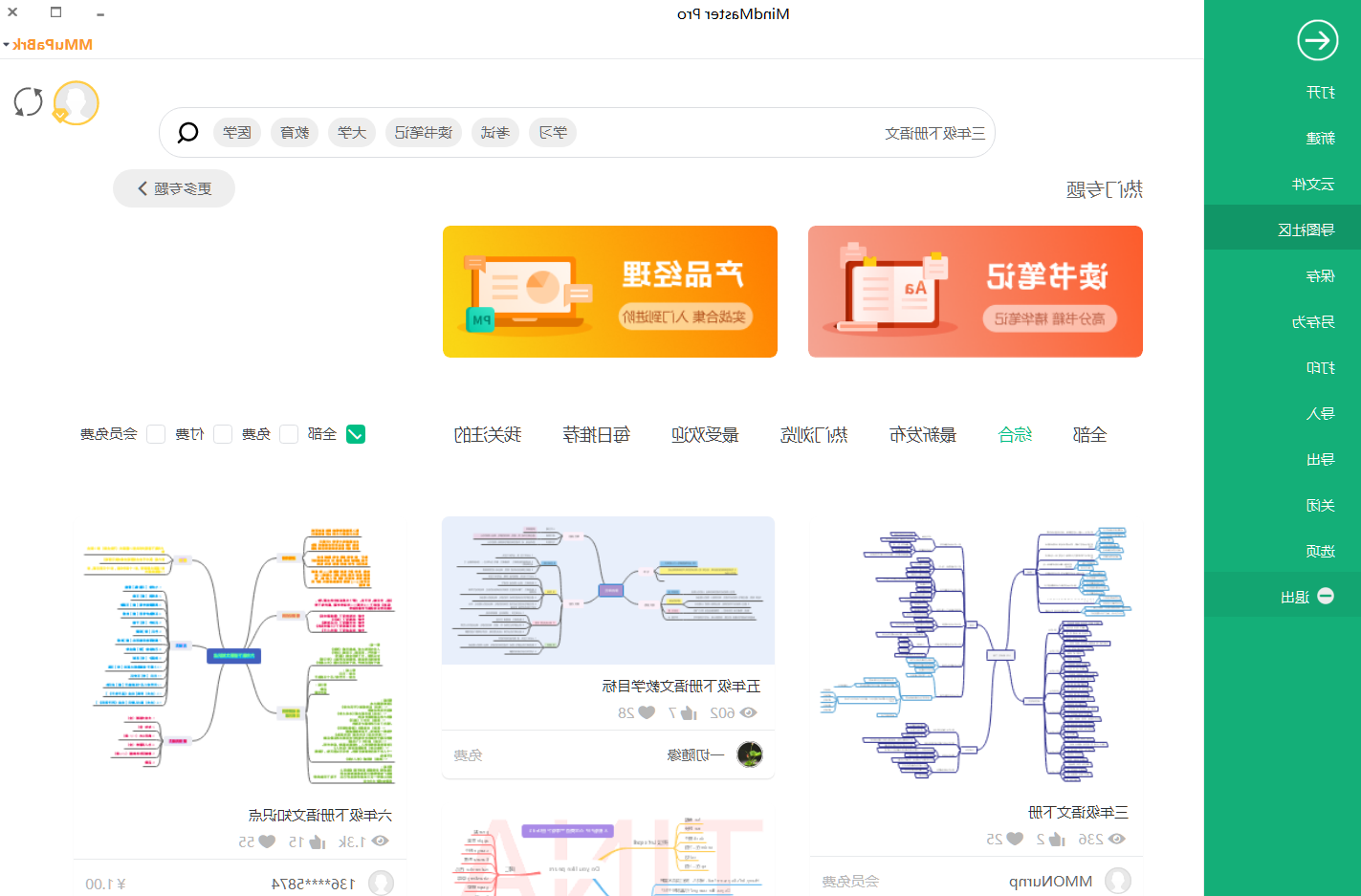This screenshot has height=896, width=1361.
Task: Click the 退出 exit circle icon
Action: click(x=1326, y=596)
